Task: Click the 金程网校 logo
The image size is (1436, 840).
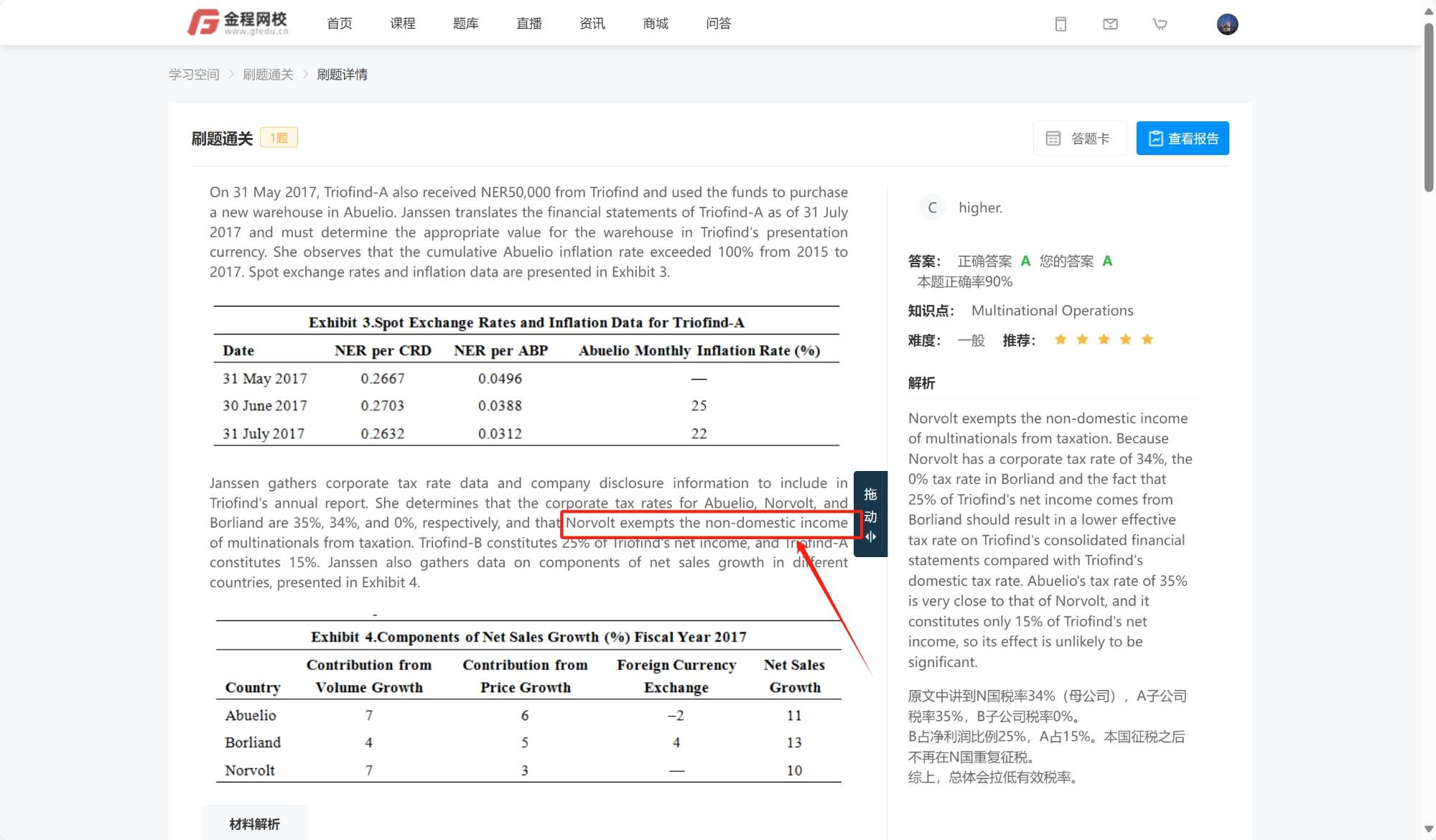Action: (x=238, y=23)
